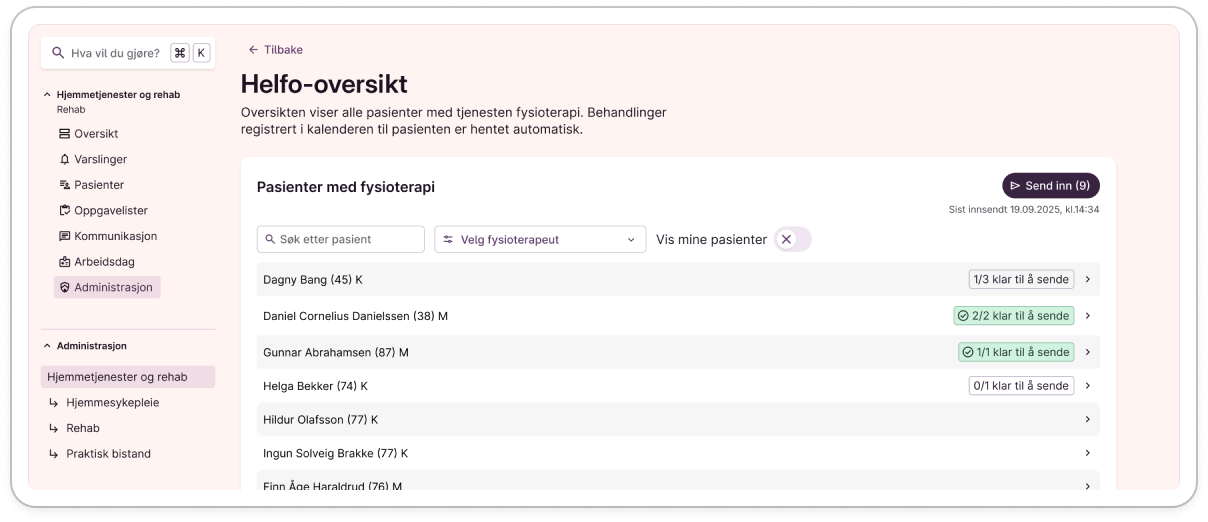The height and width of the screenshot is (522, 1208).
Task: Select Hjemmesykepleie in Administrasjon list
Action: pyautogui.click(x=112, y=403)
